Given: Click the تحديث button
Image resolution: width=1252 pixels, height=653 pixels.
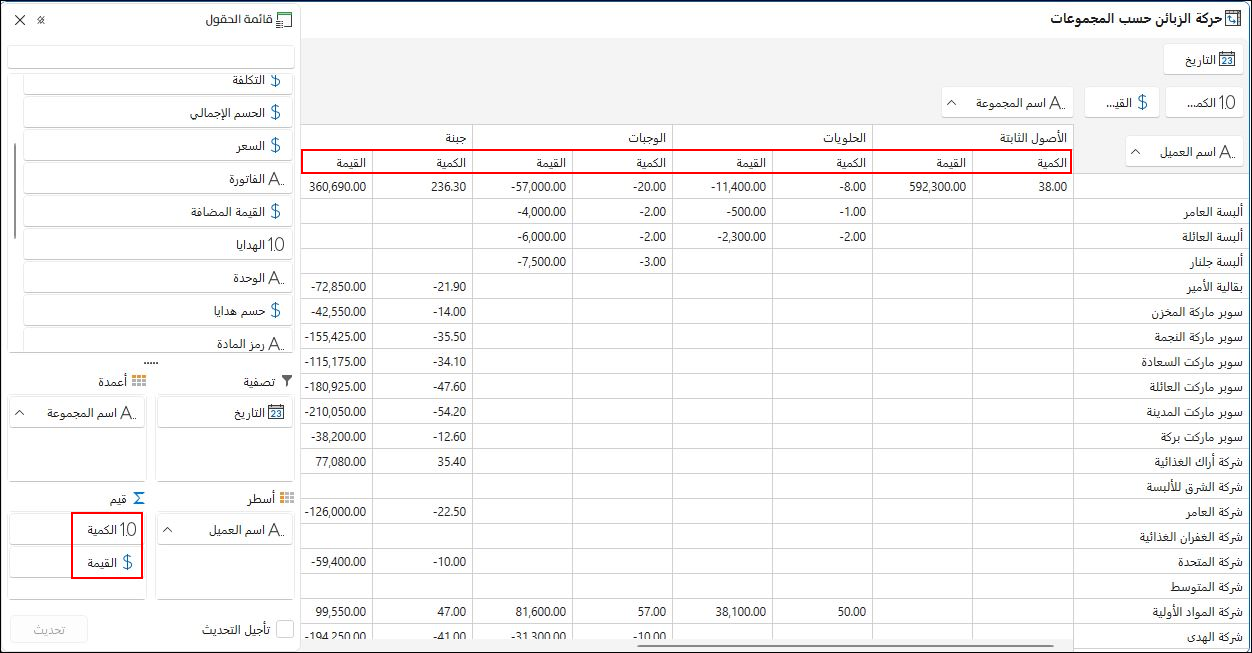Looking at the screenshot, I should click(x=49, y=629).
